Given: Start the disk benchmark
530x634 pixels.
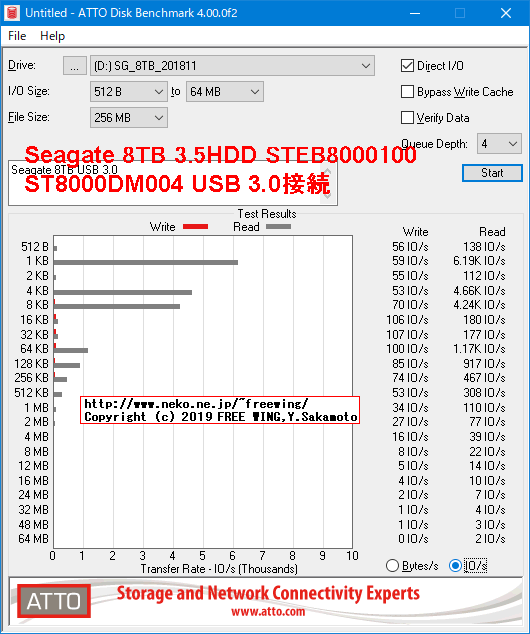Looking at the screenshot, I should click(x=492, y=173).
